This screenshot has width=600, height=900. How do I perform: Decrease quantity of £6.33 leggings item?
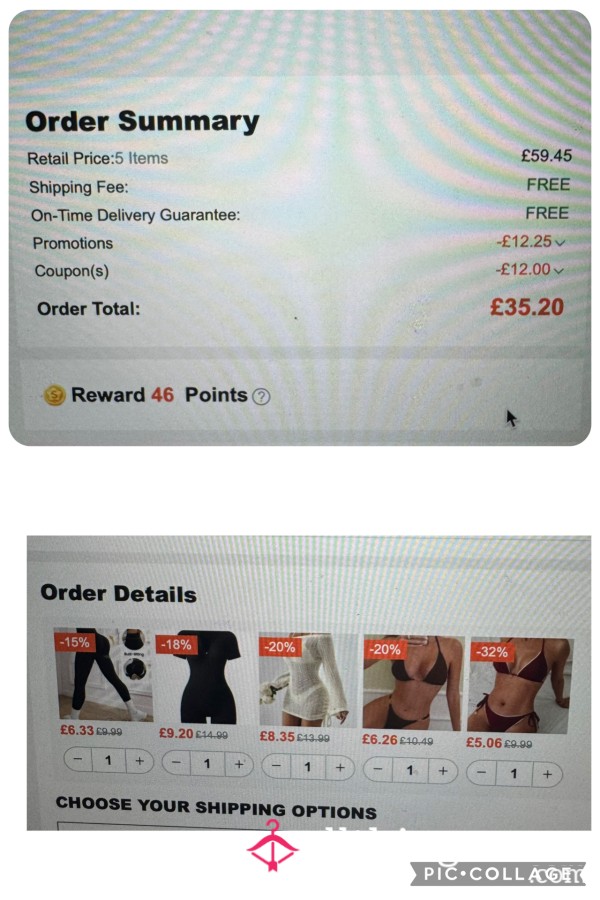[78, 759]
